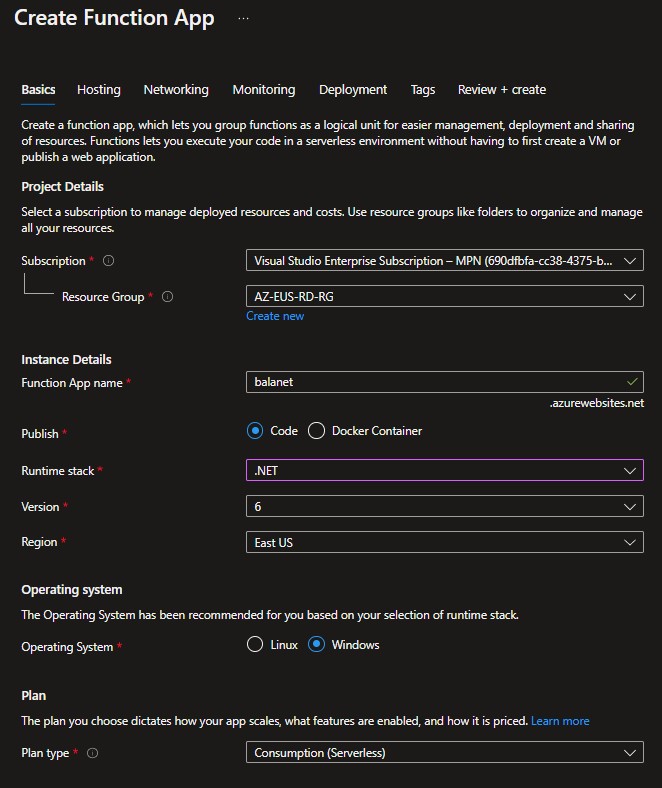Click the Subscription field label
The height and width of the screenshot is (788, 662).
point(53,261)
